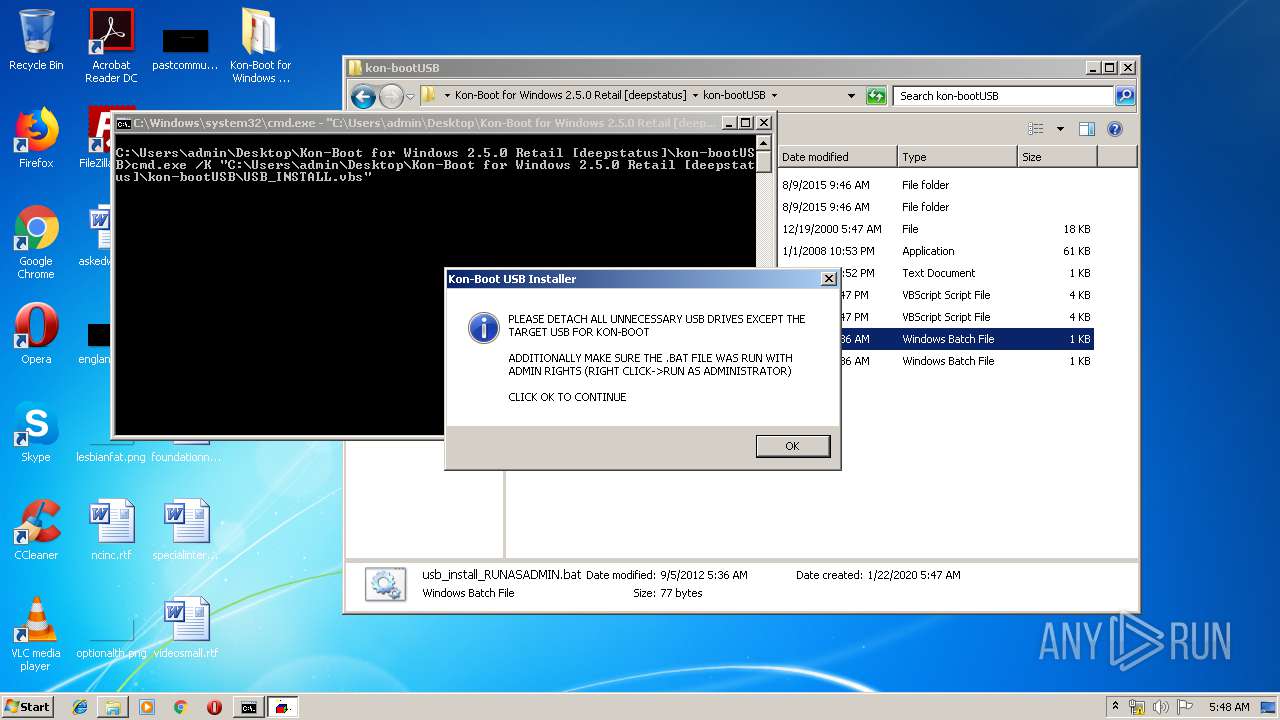Launch VLC media player desktop shortcut
Screen dimensions: 1280x720
coord(36,634)
